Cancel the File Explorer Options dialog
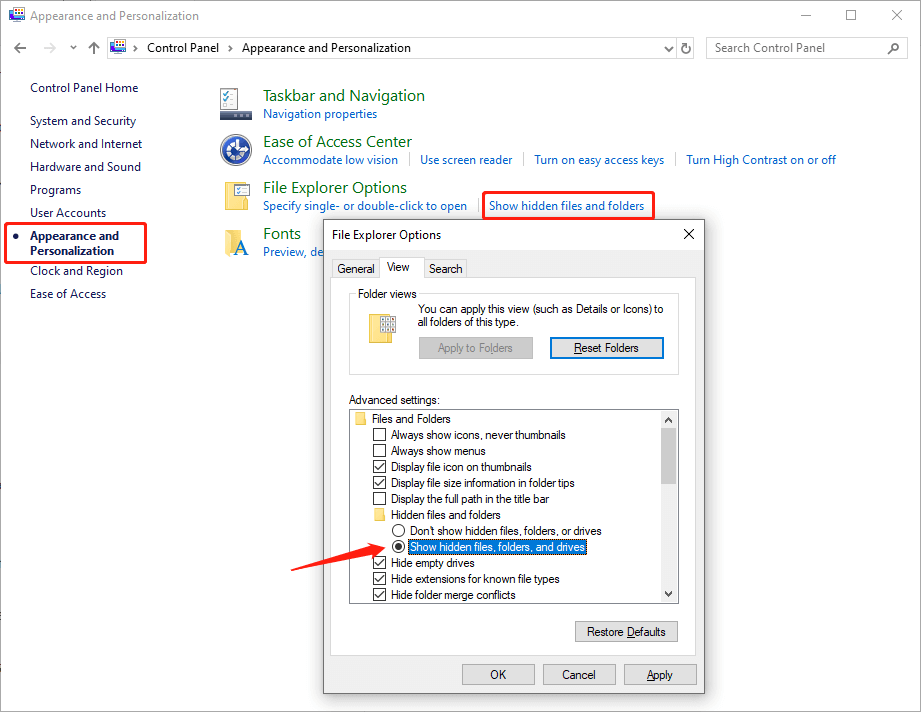The width and height of the screenshot is (921, 712). point(579,674)
